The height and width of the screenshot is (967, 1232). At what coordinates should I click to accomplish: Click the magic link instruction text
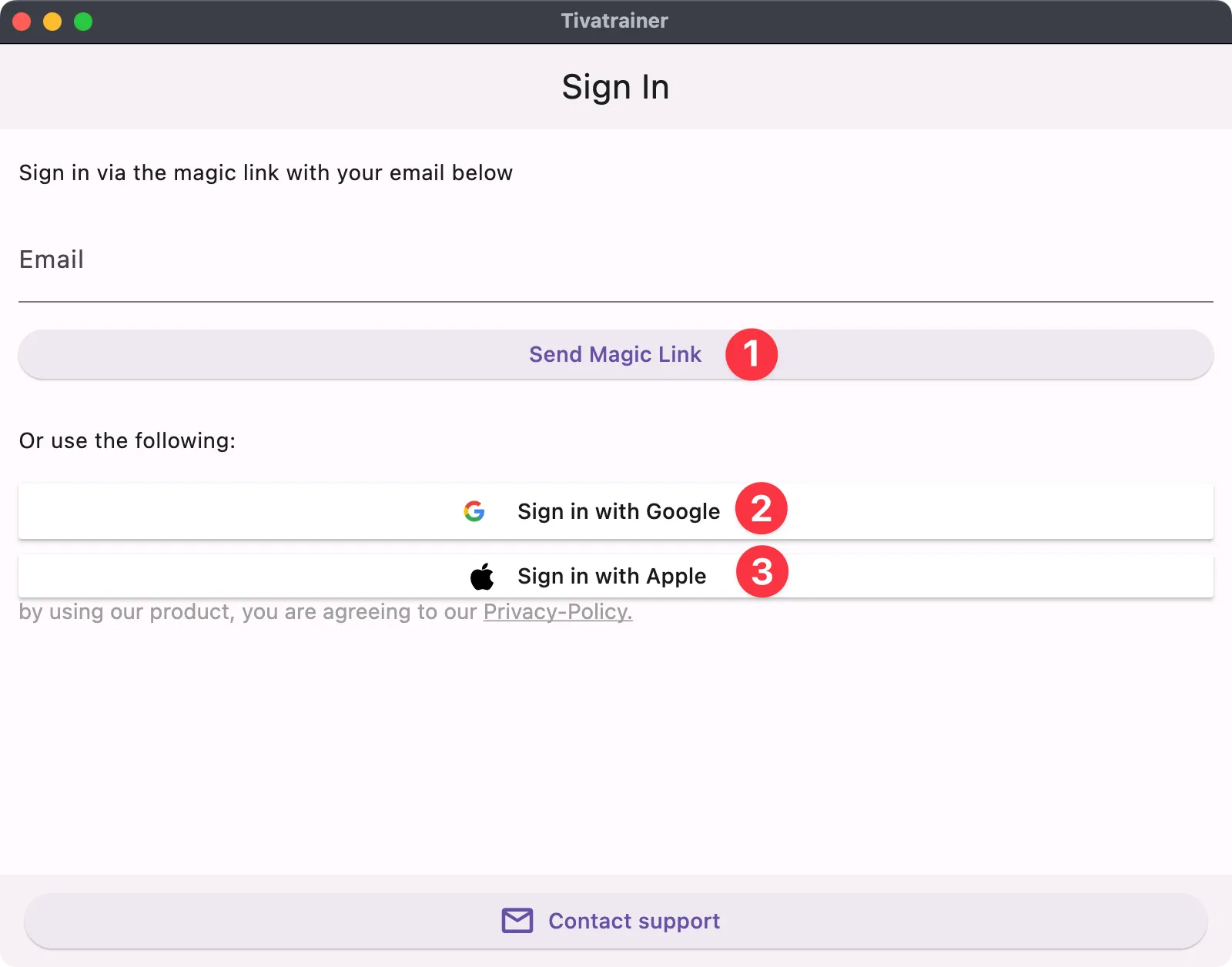coord(265,172)
